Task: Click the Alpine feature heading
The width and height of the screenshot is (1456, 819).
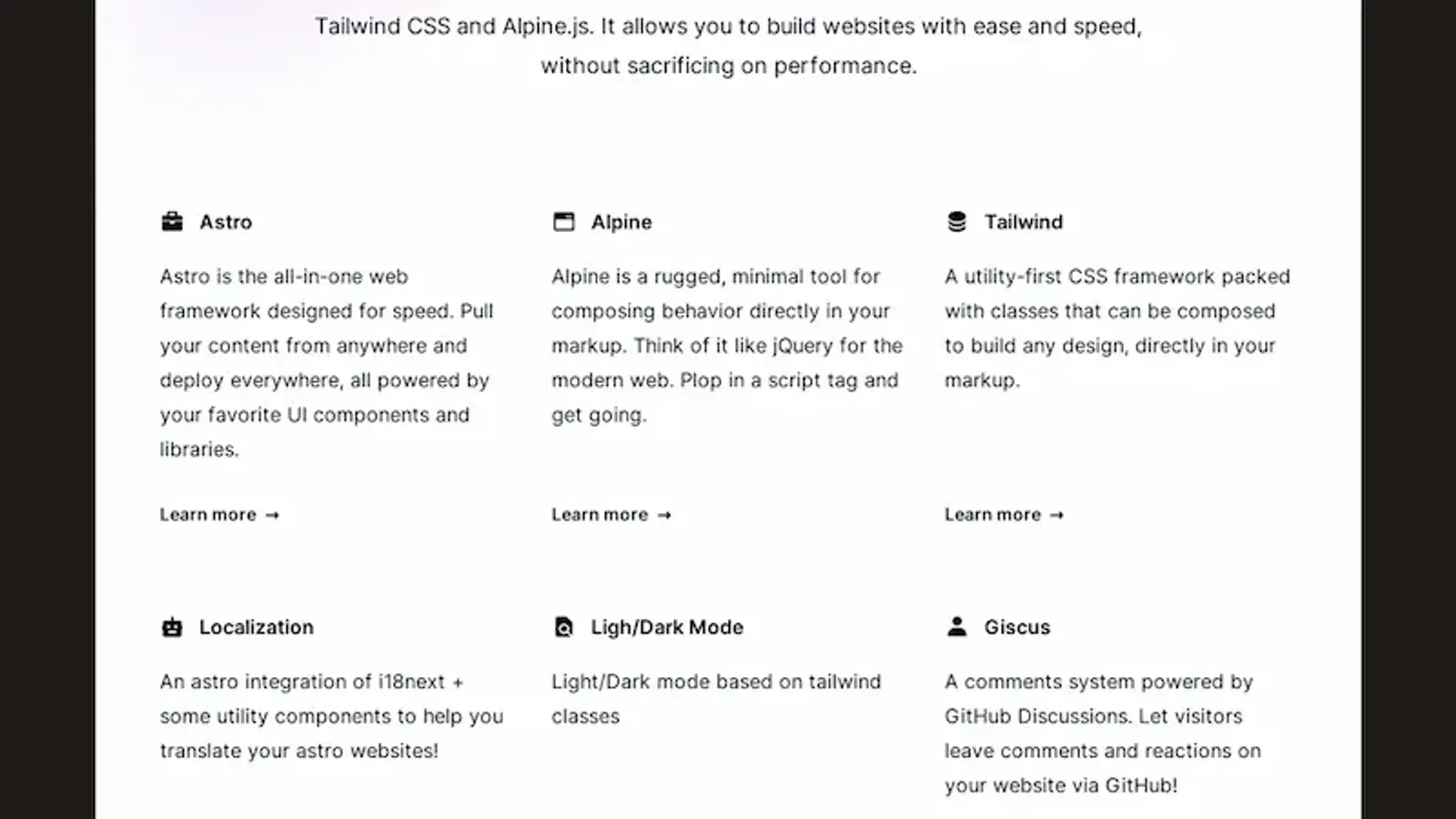Action: coord(622,222)
